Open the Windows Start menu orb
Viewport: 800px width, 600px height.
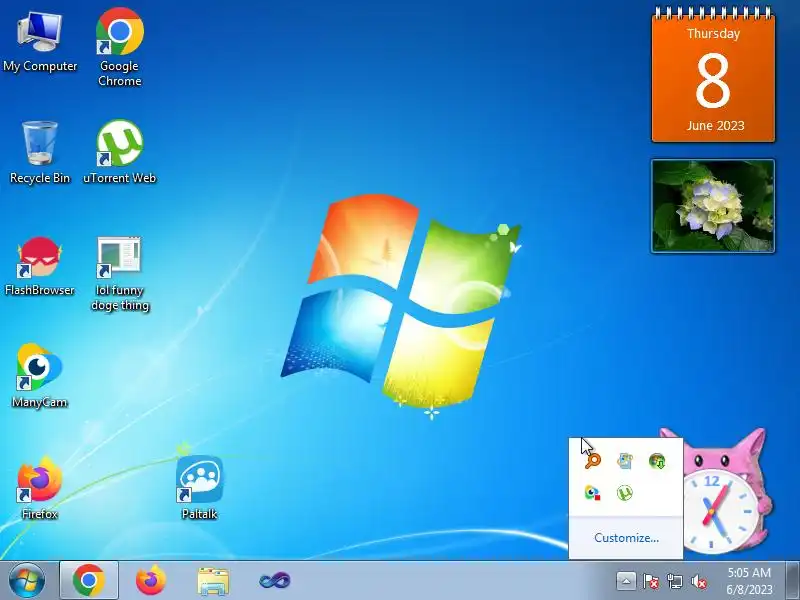pyautogui.click(x=27, y=581)
